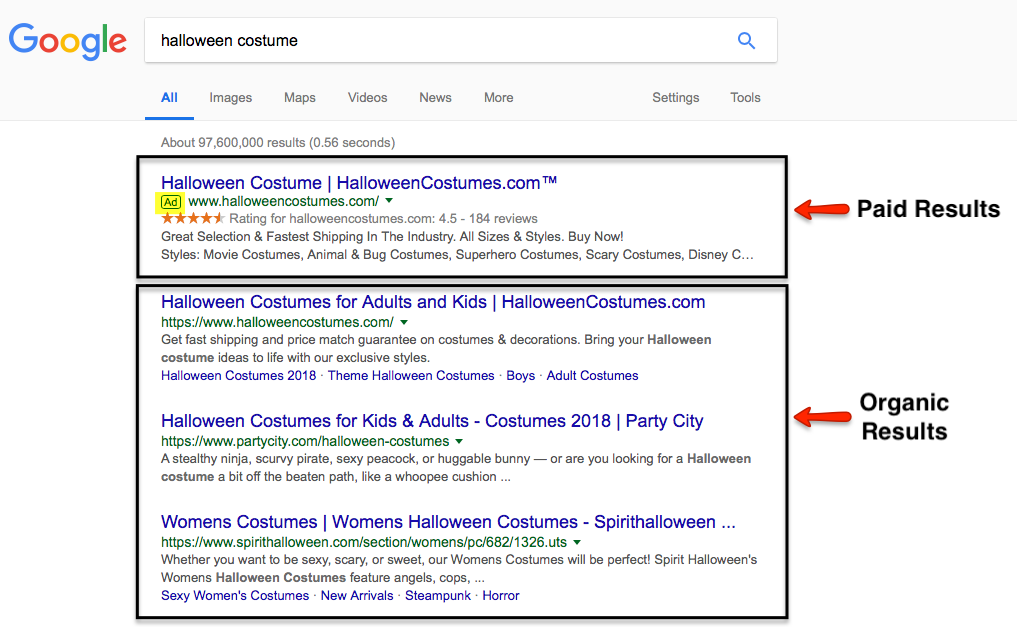
Task: Click the yellow Ad badge
Action: coord(171,202)
